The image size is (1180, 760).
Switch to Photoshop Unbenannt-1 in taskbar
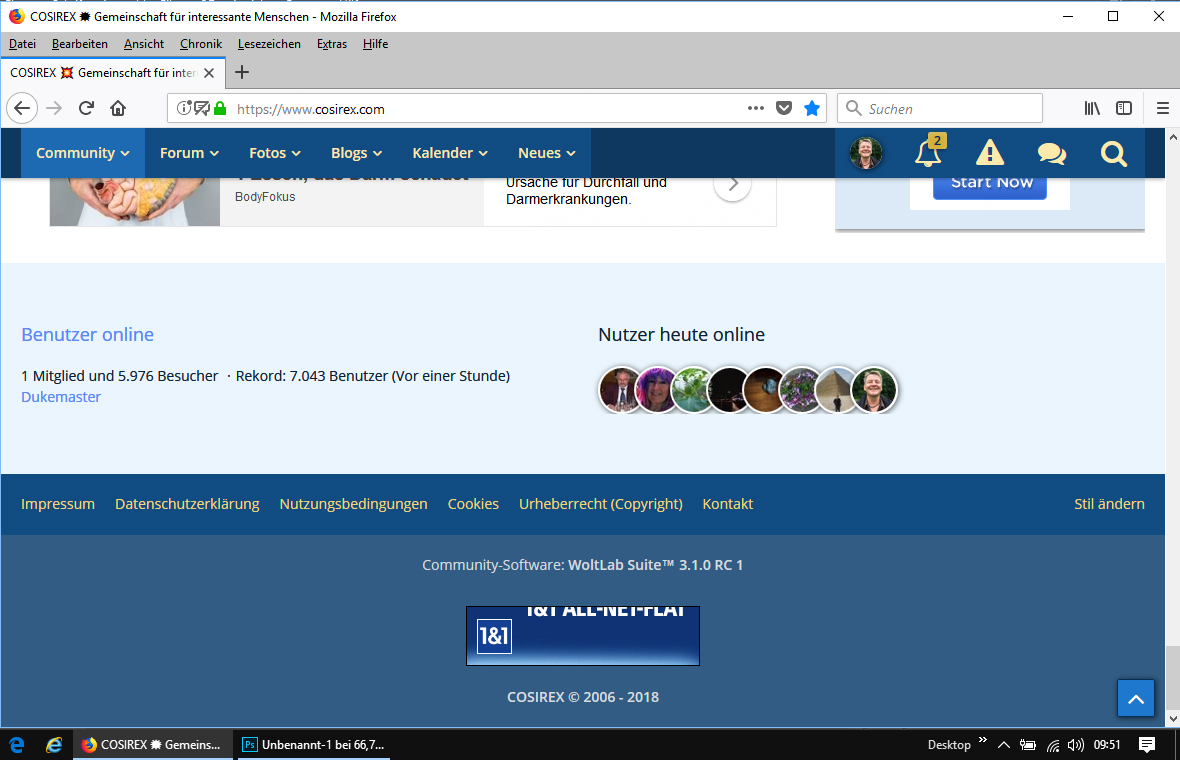point(314,745)
